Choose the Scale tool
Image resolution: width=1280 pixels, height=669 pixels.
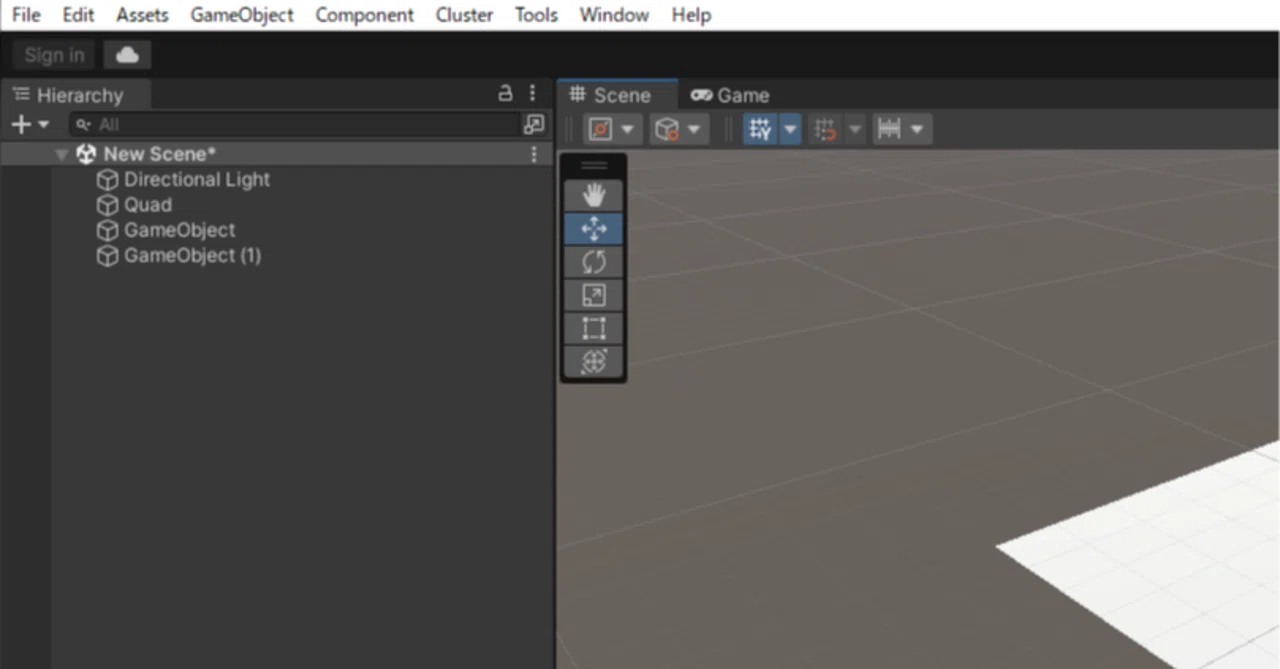click(594, 295)
